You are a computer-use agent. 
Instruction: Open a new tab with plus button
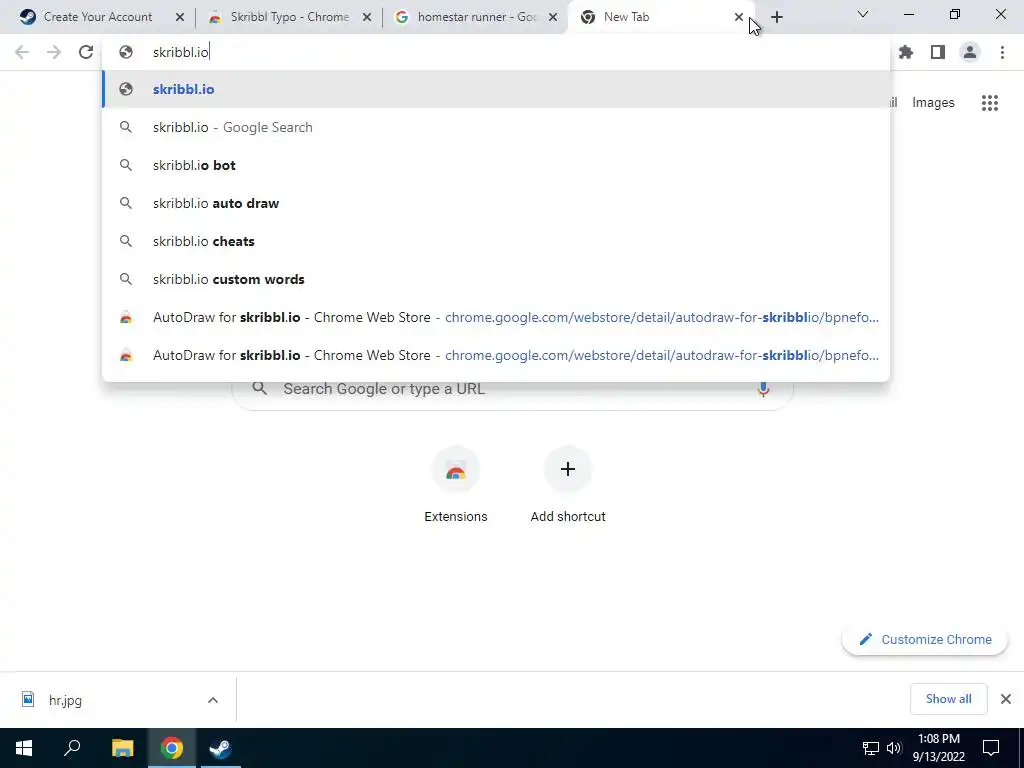tap(776, 17)
